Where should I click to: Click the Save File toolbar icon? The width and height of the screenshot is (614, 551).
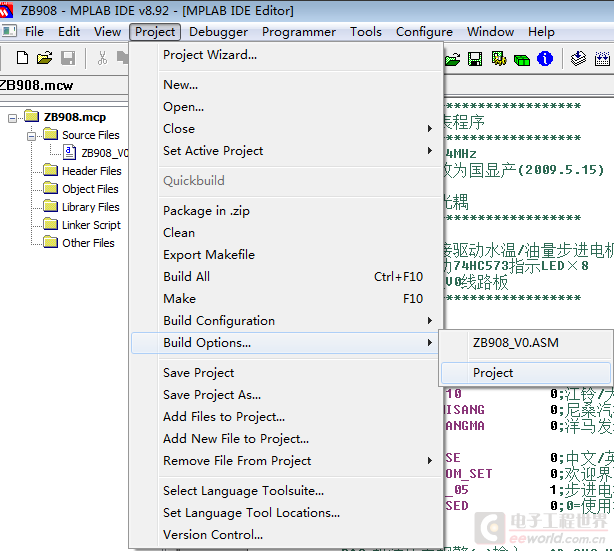tap(68, 58)
